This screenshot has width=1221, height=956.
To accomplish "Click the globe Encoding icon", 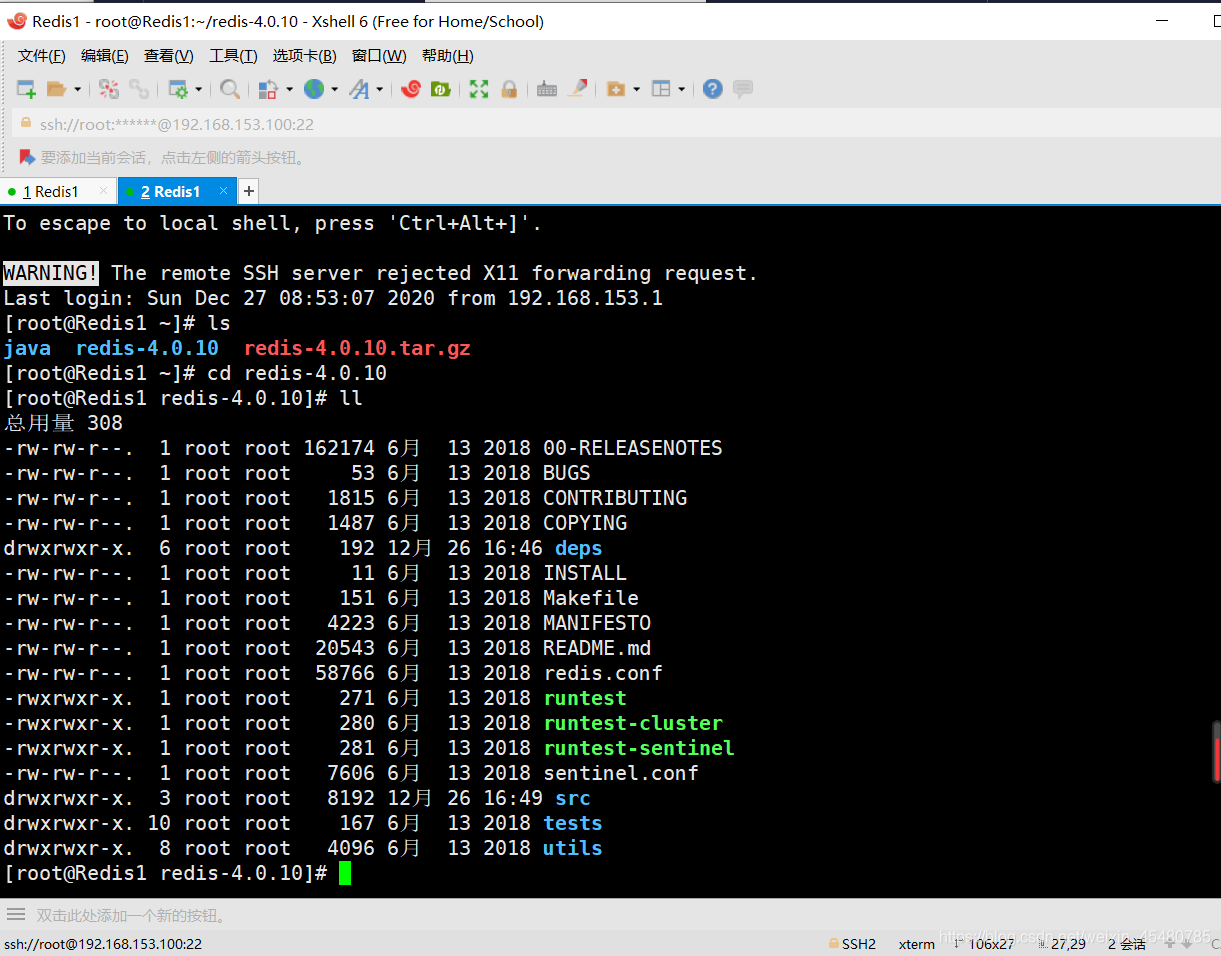I will (314, 89).
